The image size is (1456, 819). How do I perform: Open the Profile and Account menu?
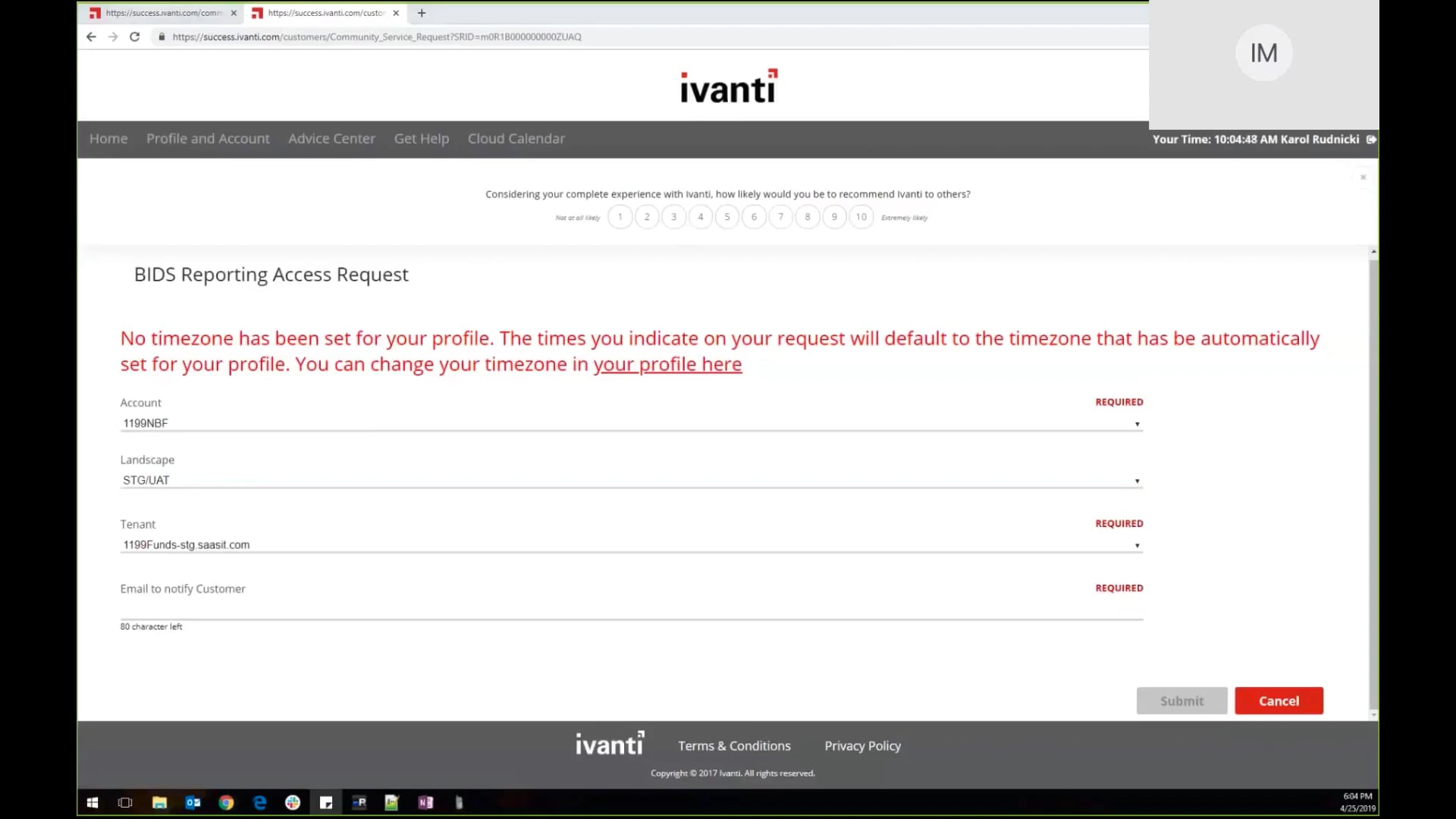[208, 139]
